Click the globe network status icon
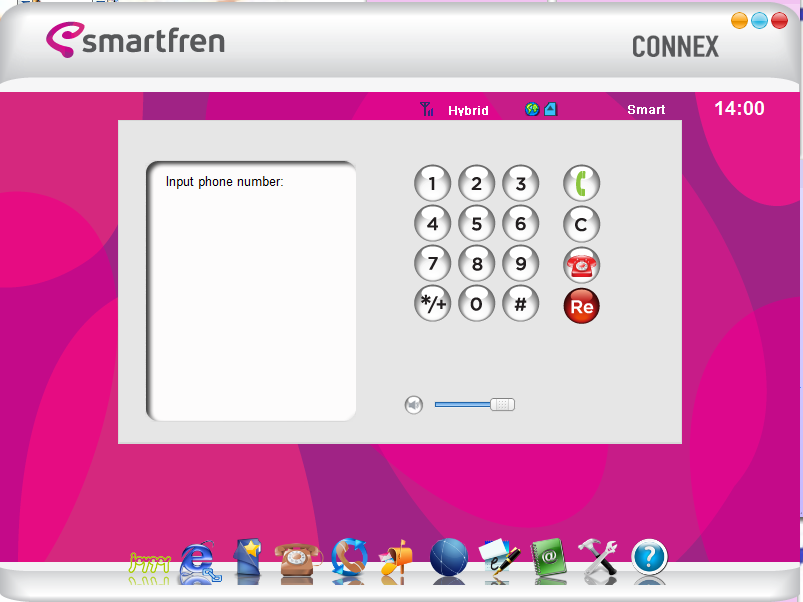 [x=532, y=109]
